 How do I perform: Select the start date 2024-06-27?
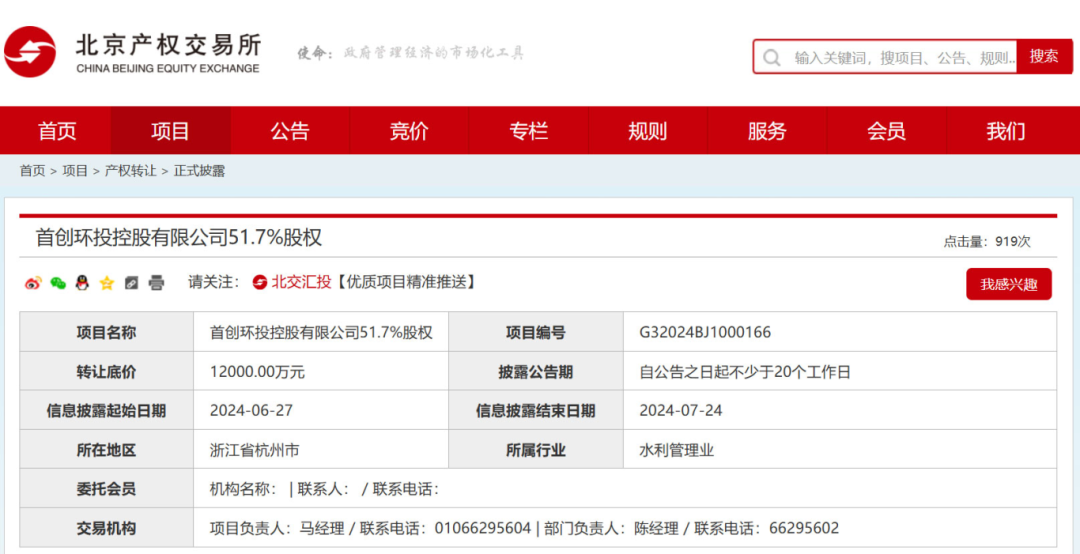tap(251, 411)
